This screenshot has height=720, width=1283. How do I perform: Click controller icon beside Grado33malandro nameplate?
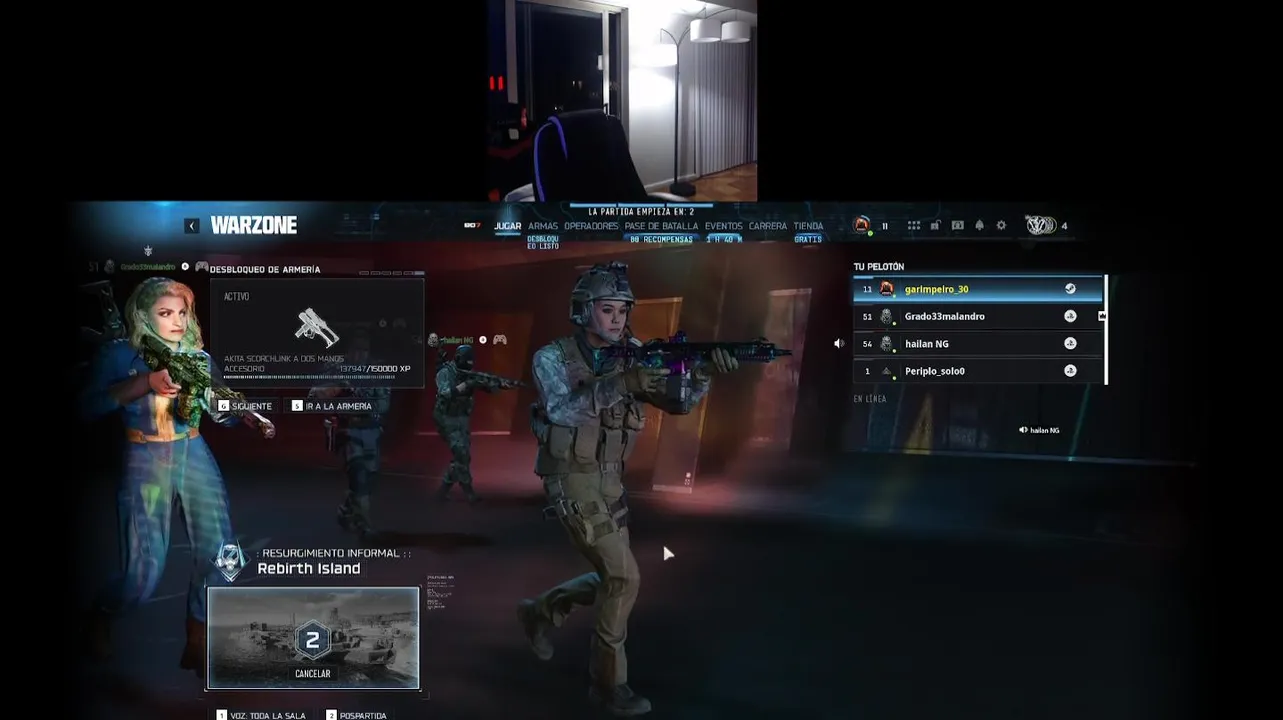pos(201,267)
